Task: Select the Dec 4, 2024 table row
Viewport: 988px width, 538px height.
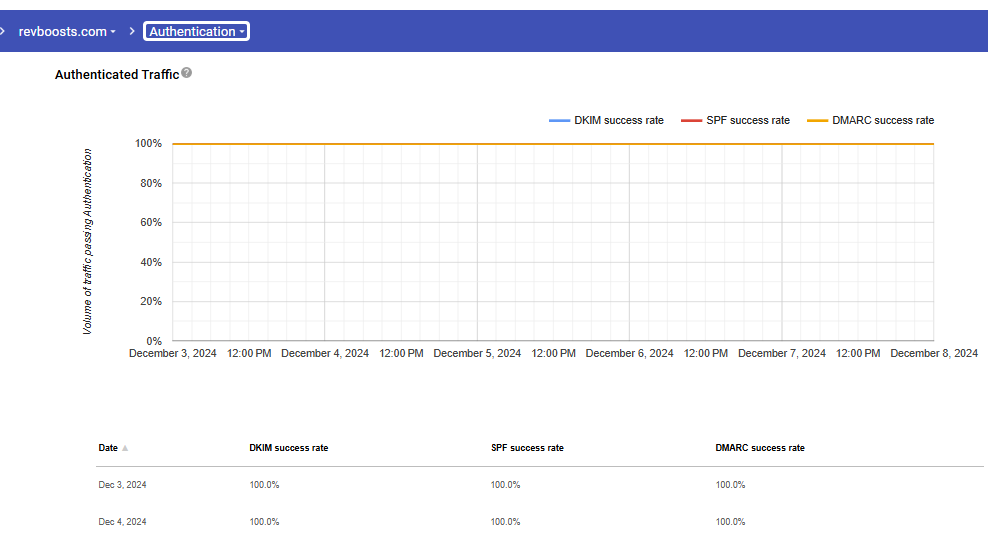Action: point(122,522)
